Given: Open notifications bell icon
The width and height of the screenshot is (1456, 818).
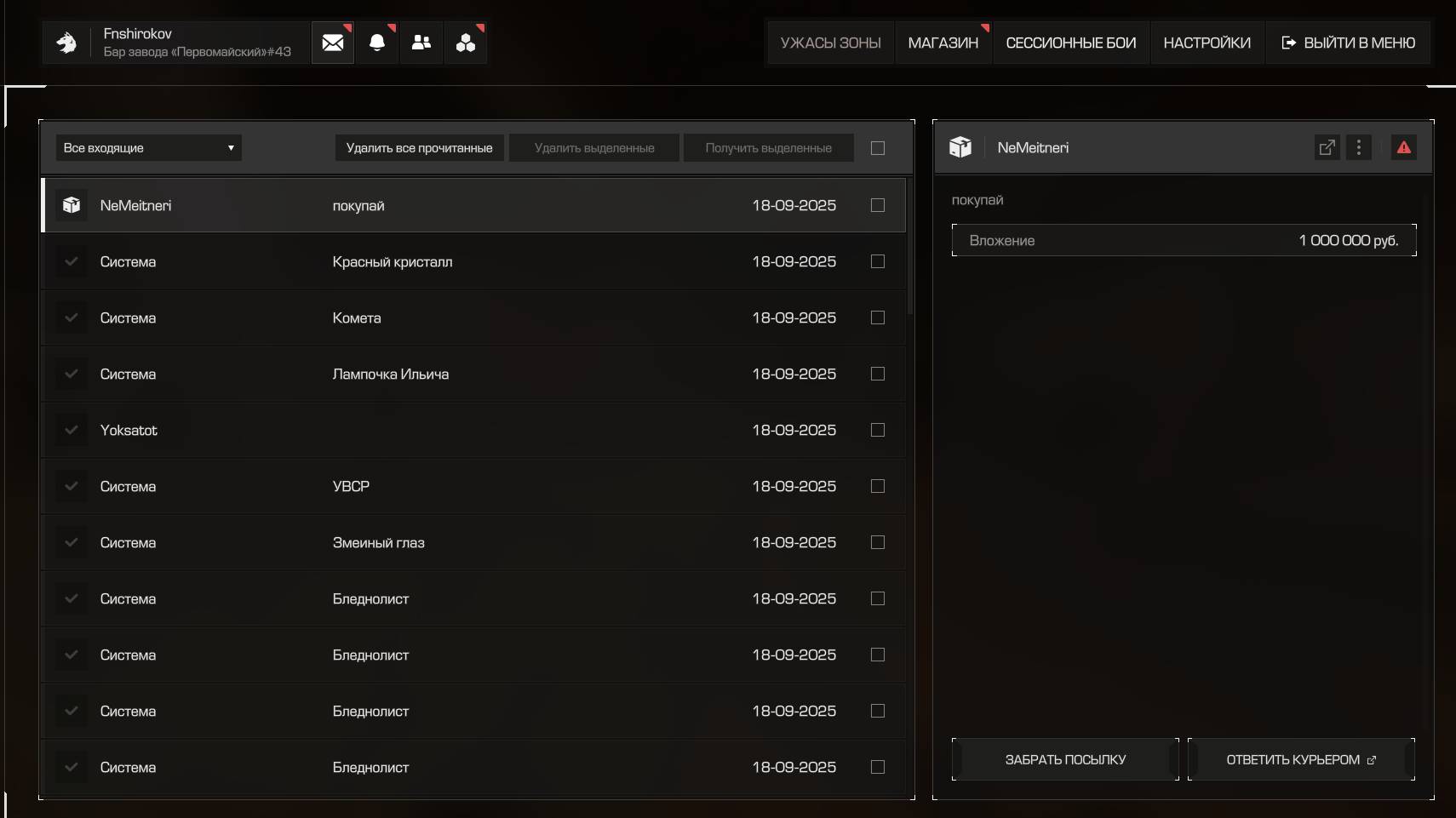Looking at the screenshot, I should (377, 43).
